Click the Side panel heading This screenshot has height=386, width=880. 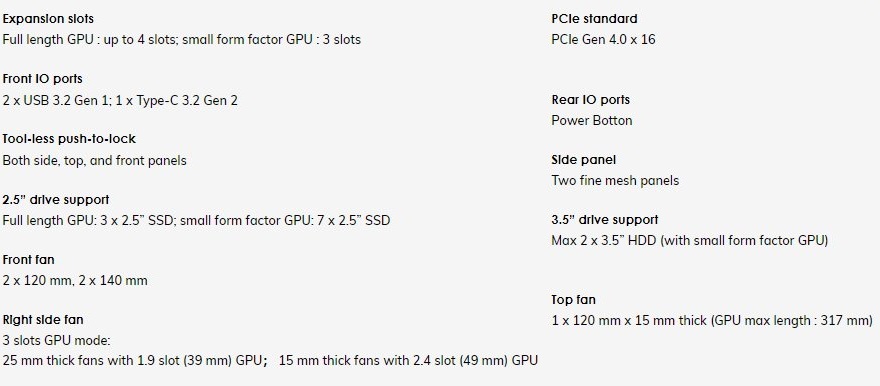[x=584, y=160]
